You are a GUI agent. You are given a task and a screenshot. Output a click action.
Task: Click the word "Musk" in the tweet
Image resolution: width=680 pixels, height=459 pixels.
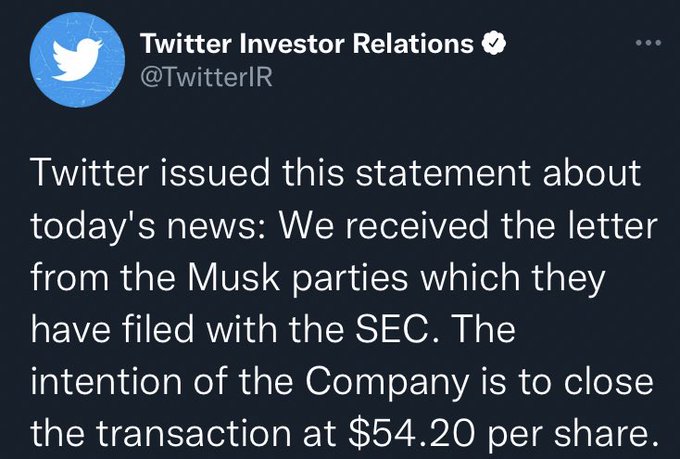pos(234,277)
